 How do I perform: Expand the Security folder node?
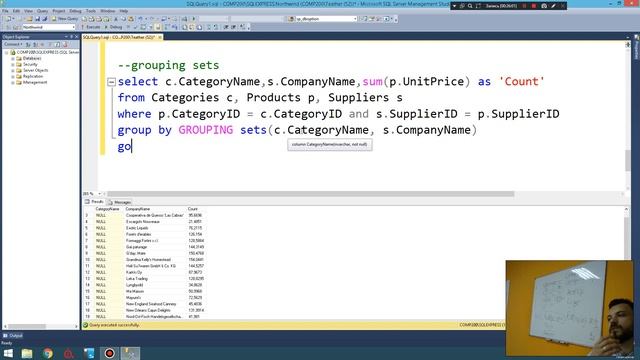click(x=13, y=64)
